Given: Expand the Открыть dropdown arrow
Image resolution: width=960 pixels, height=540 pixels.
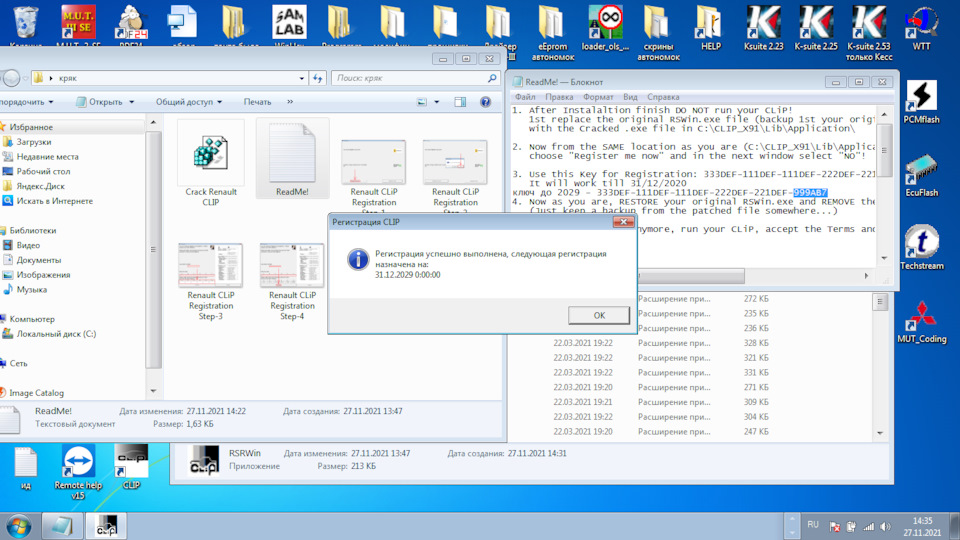Looking at the screenshot, I should pyautogui.click(x=132, y=102).
